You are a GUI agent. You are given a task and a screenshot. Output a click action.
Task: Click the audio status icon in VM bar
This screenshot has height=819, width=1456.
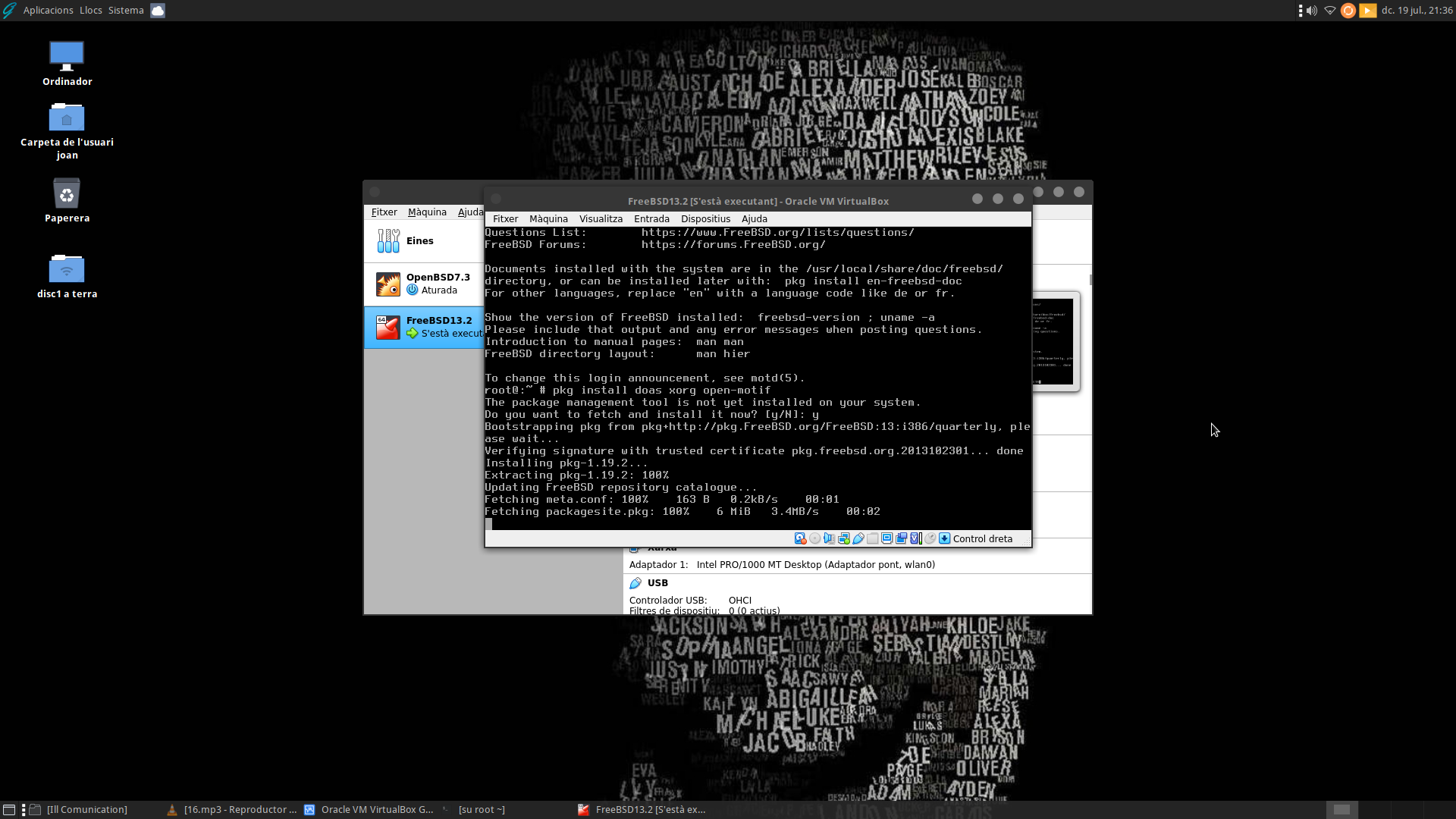829,538
